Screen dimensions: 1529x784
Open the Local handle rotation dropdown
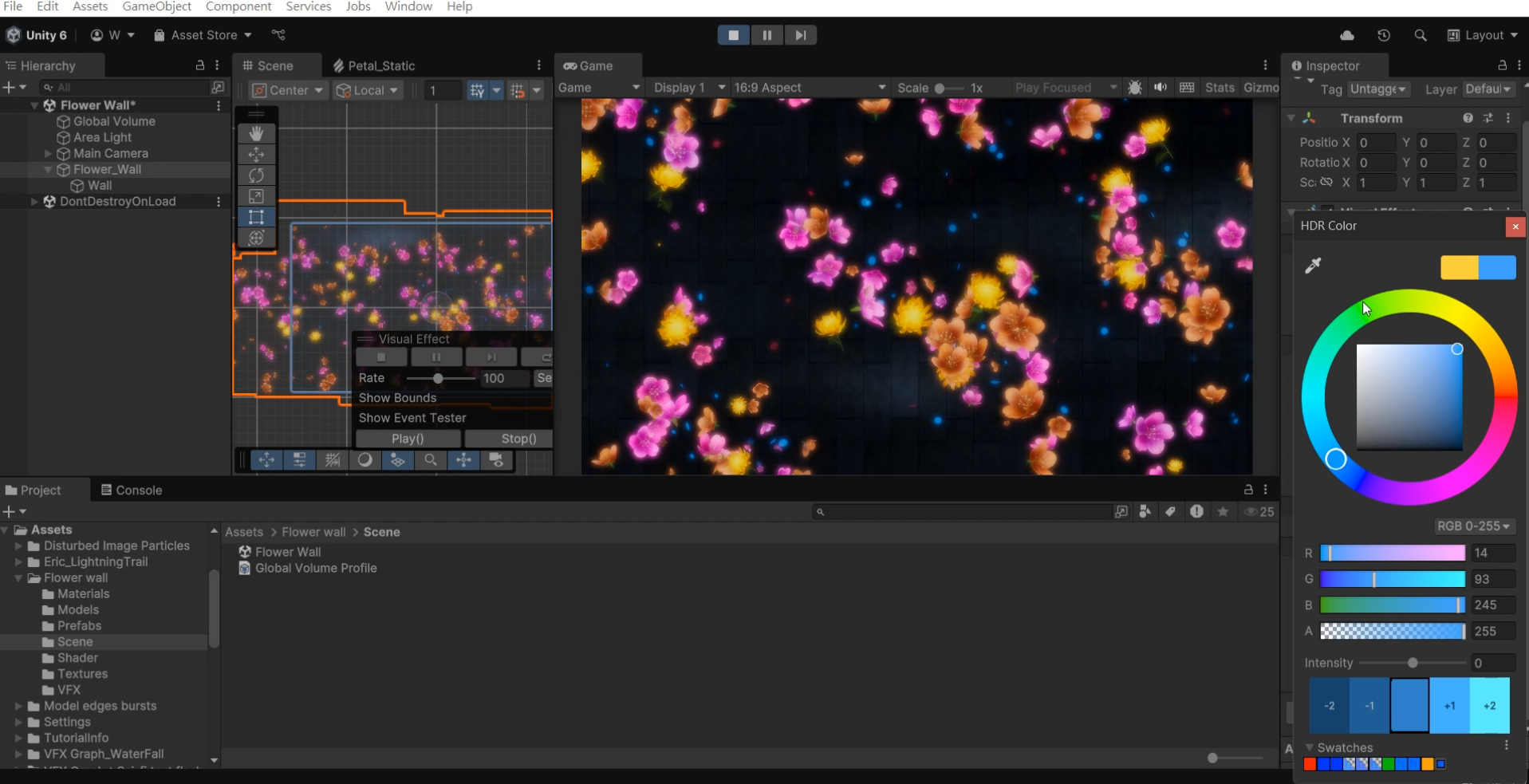point(368,90)
